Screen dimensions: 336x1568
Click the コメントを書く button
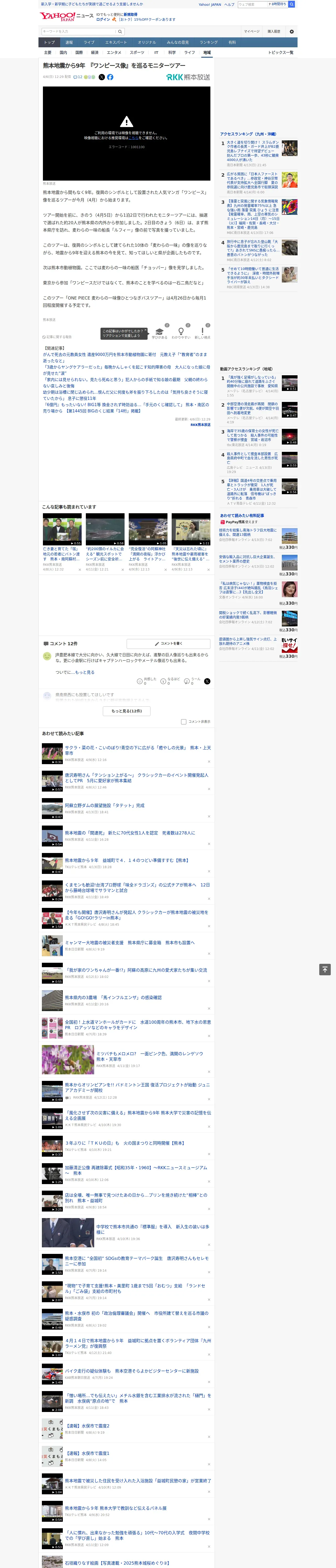click(168, 643)
